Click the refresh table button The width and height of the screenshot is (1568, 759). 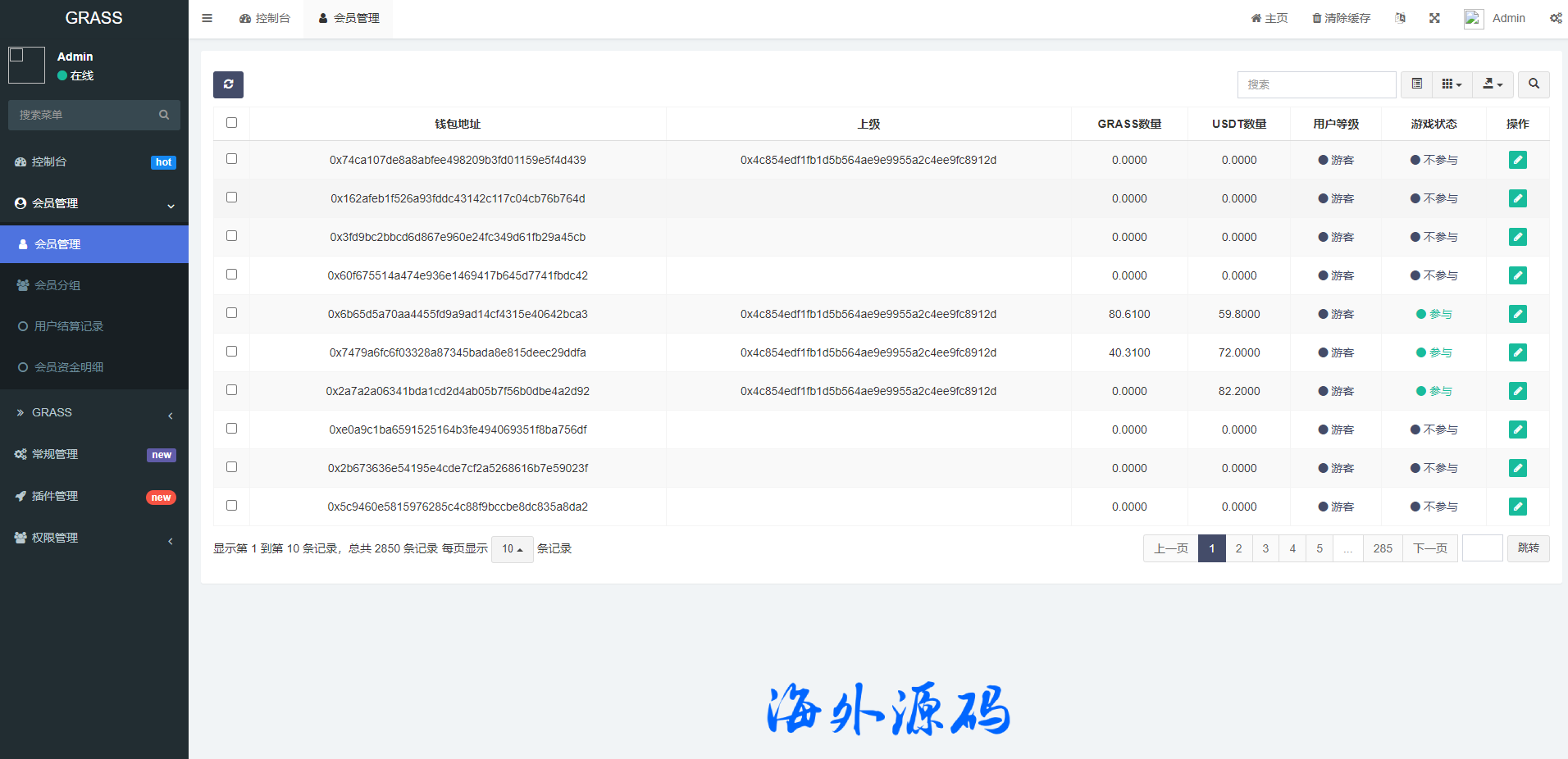[228, 84]
